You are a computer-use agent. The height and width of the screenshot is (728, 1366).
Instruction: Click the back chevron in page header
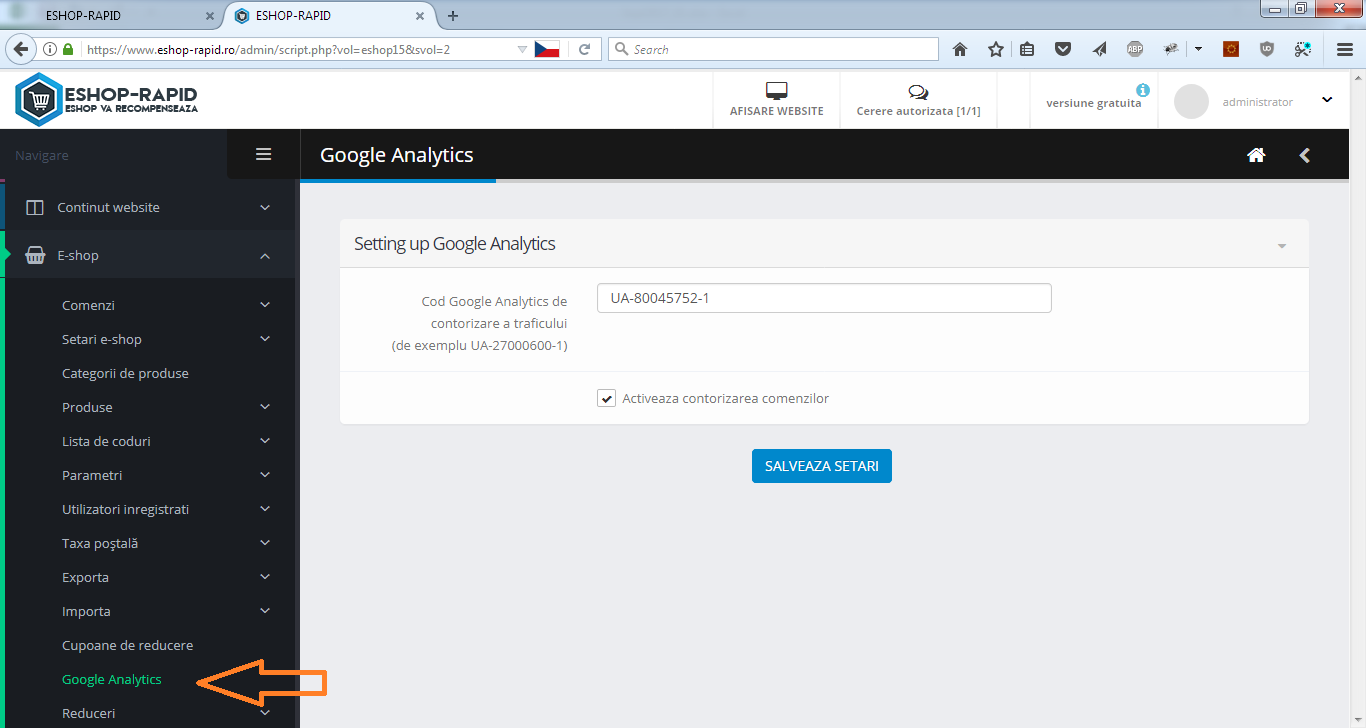click(x=1304, y=155)
